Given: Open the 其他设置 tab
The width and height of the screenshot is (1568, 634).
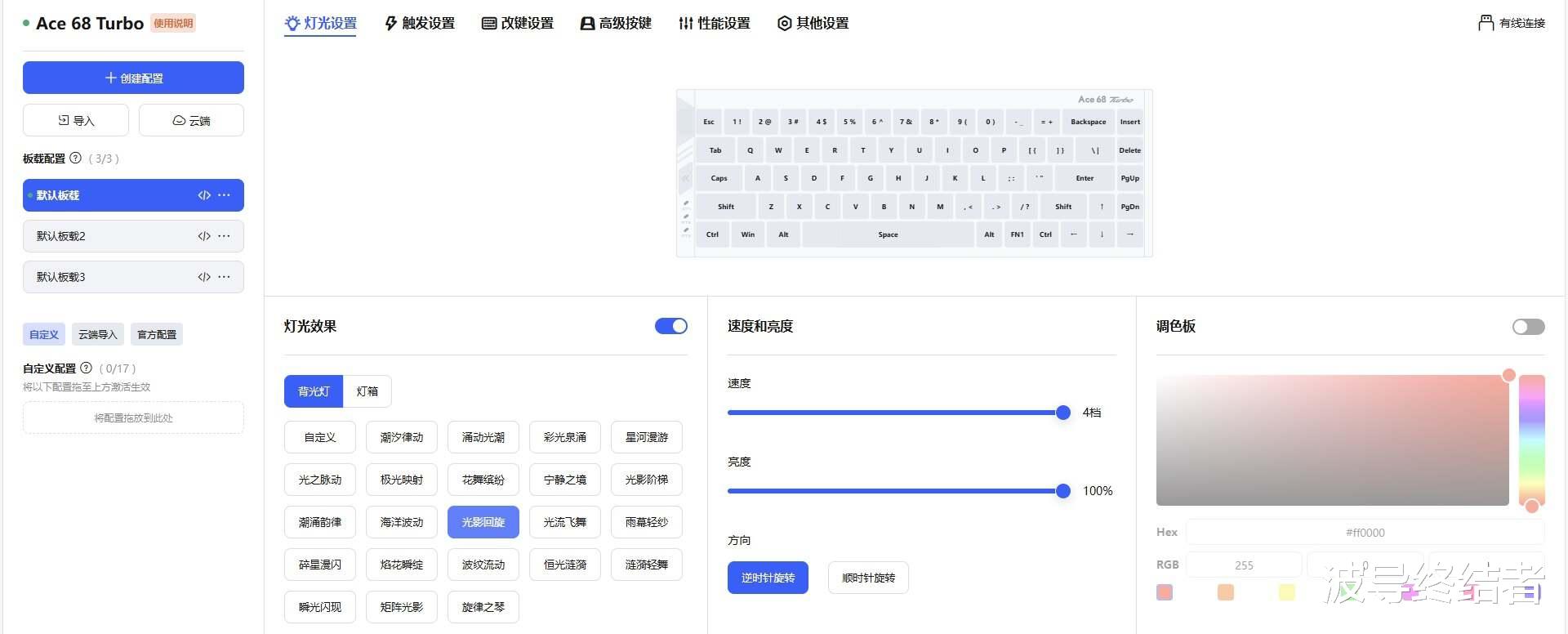Looking at the screenshot, I should pyautogui.click(x=813, y=24).
